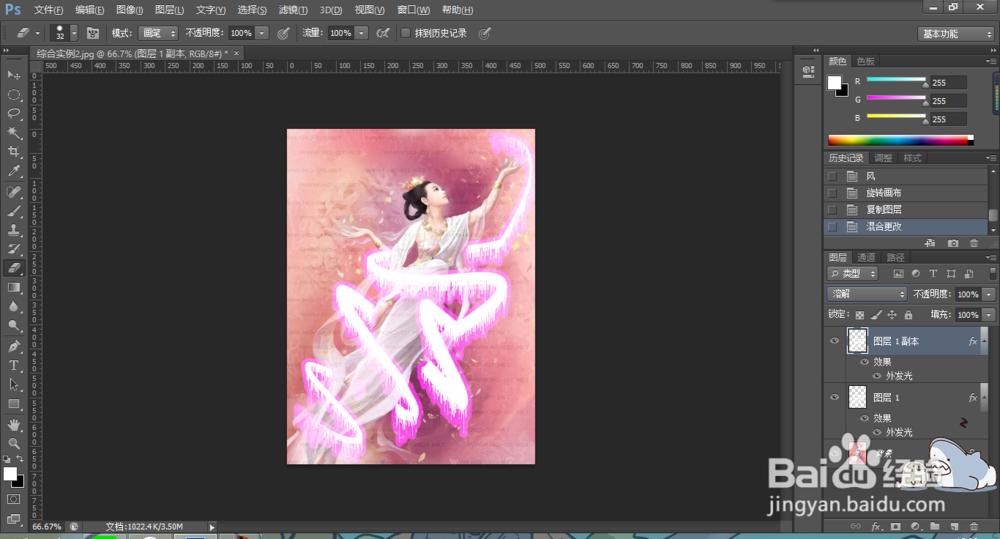Enable 抹到历史记录 checkbox
Viewport: 1000px width, 539px height.
[x=405, y=33]
